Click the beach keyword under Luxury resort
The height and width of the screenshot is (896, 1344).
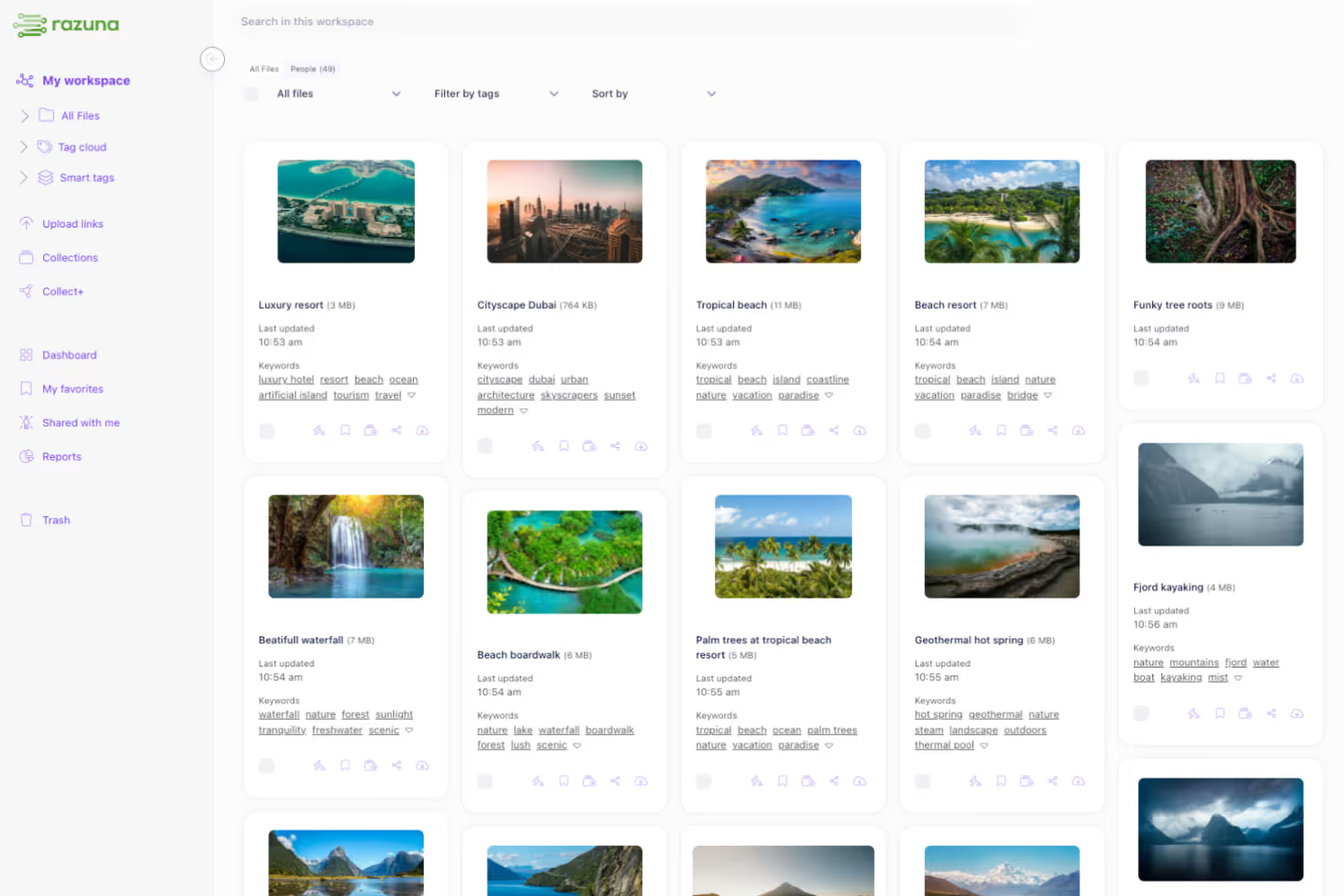368,379
